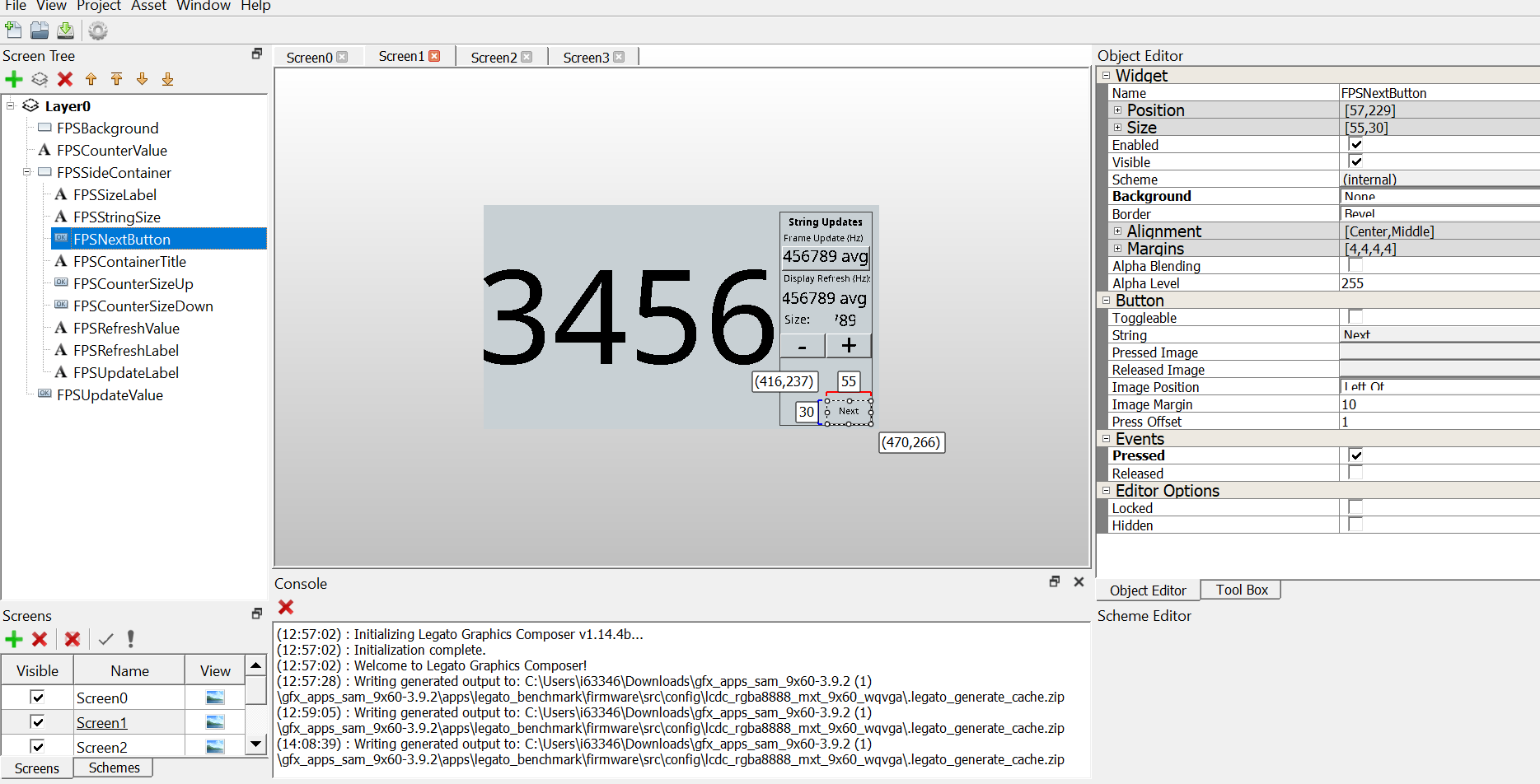Open the Screen0 preview thumbnail icon
This screenshot has height=784, width=1540.
tap(215, 698)
